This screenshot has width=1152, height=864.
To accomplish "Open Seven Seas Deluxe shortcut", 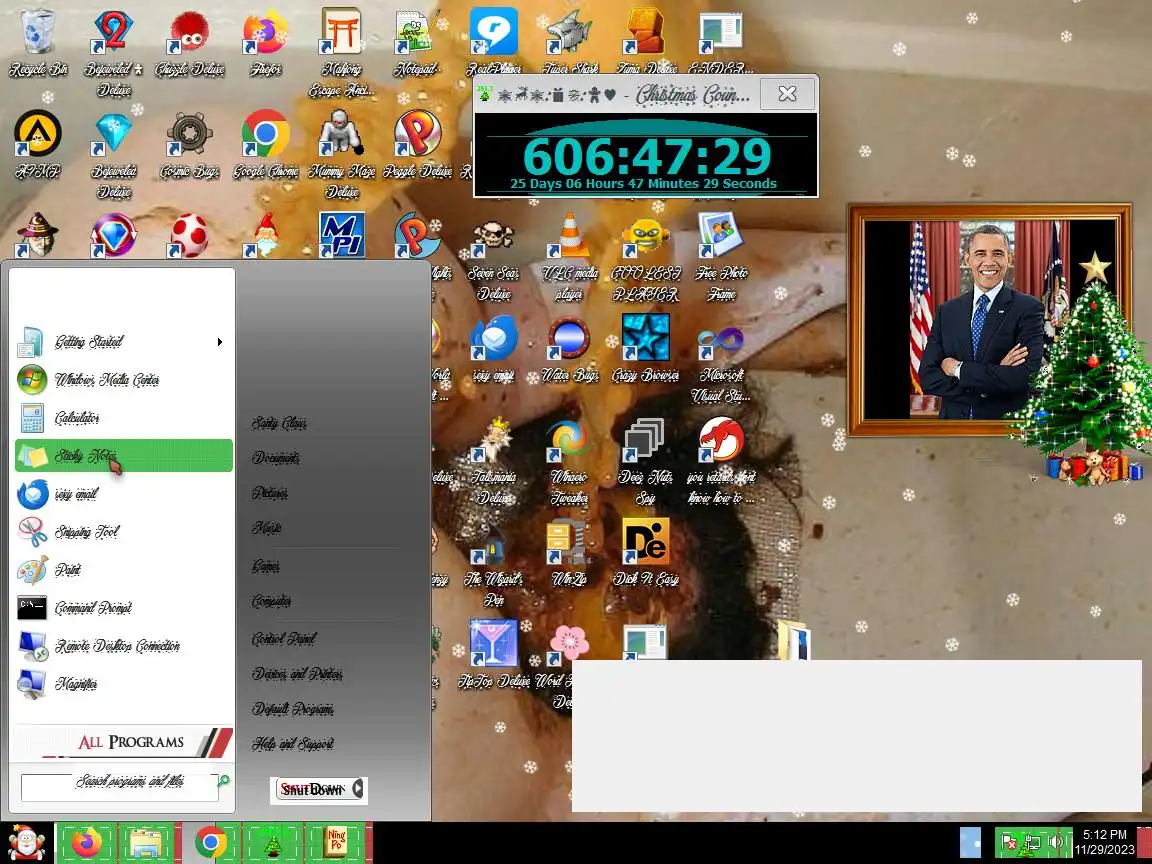I will [493, 257].
